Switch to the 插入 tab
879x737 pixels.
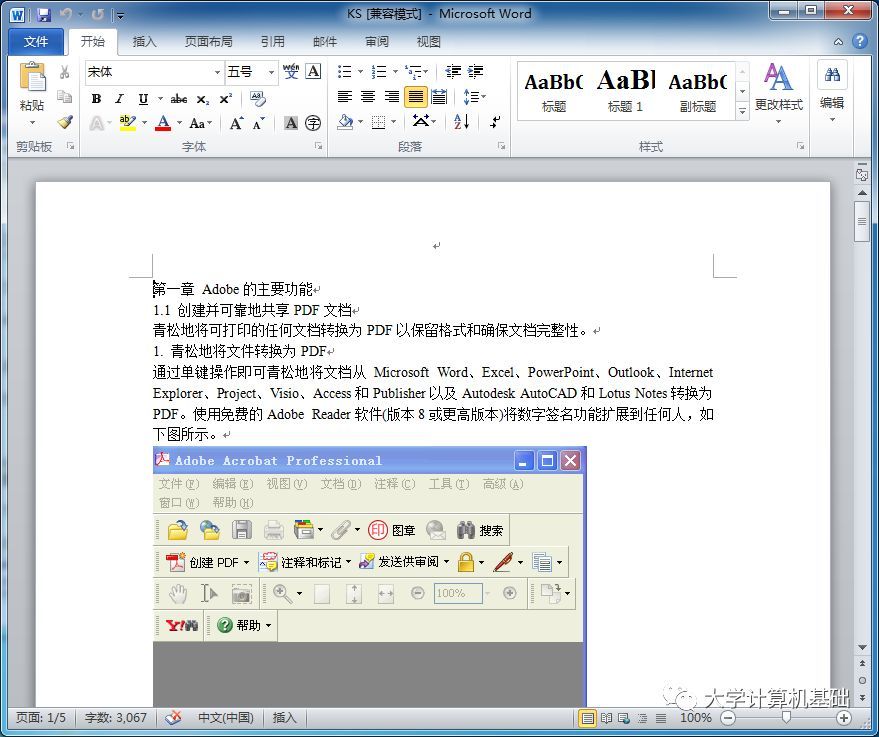point(144,41)
